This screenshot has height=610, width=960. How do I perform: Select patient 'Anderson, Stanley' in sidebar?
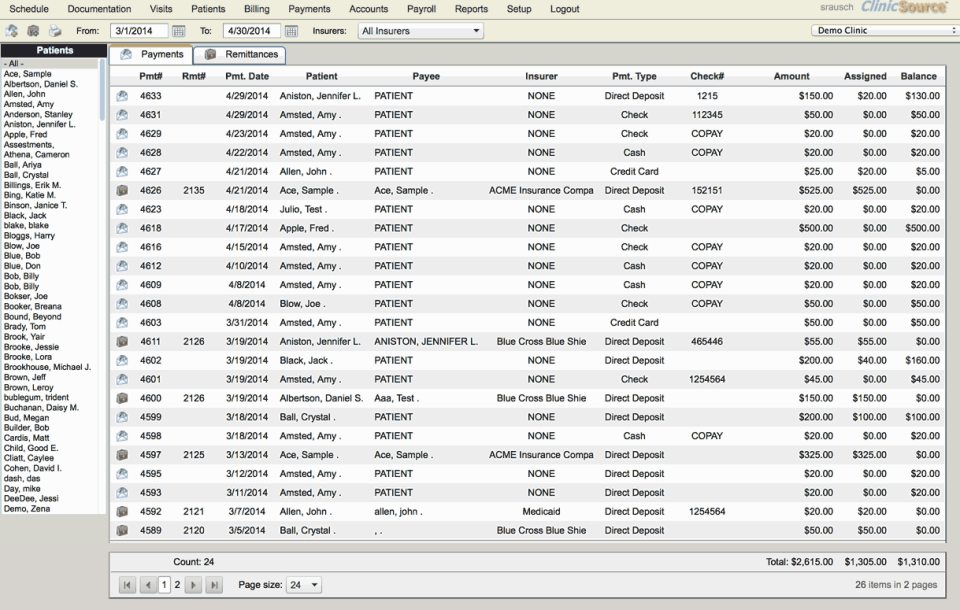click(38, 114)
